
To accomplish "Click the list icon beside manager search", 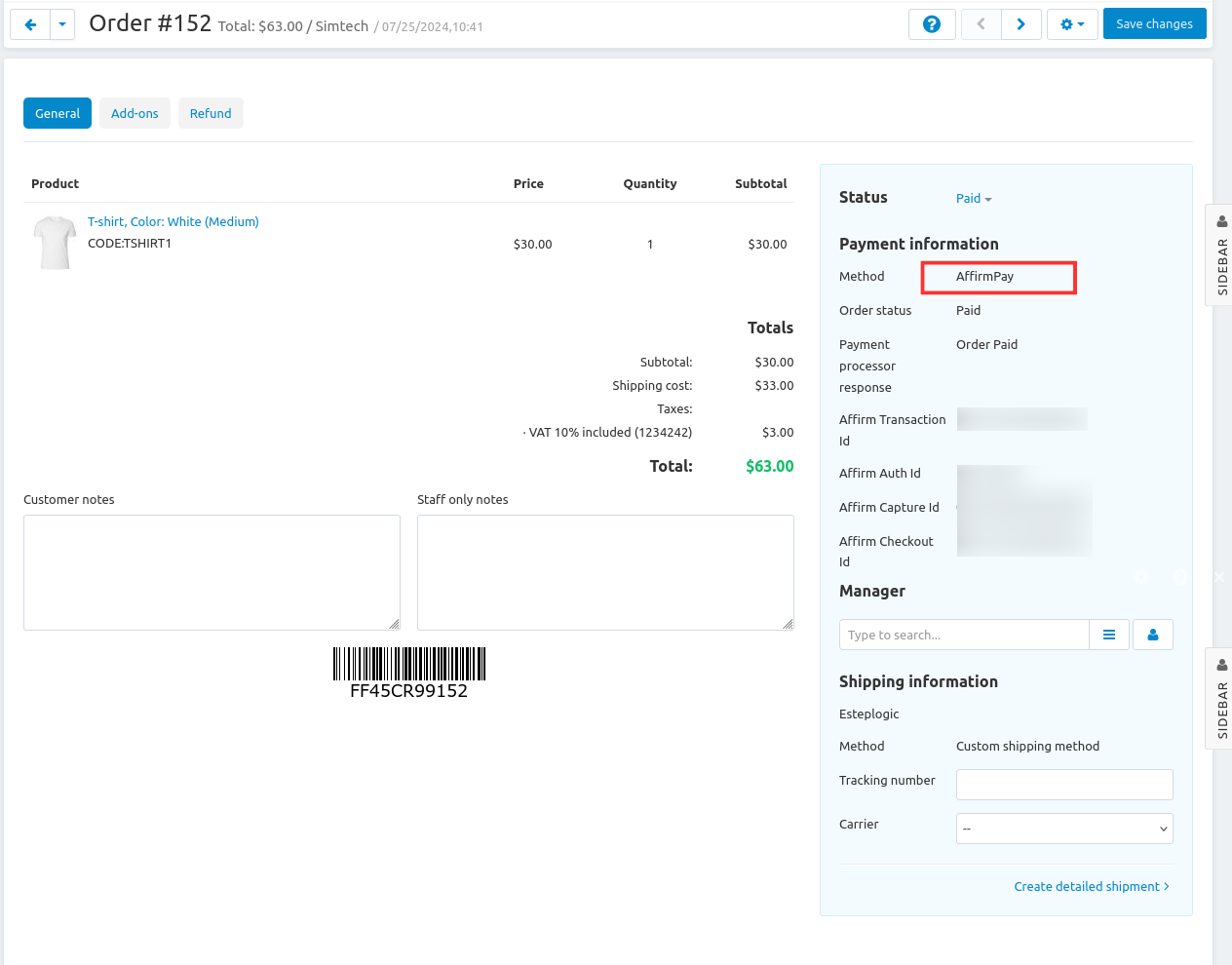I will click(1109, 635).
